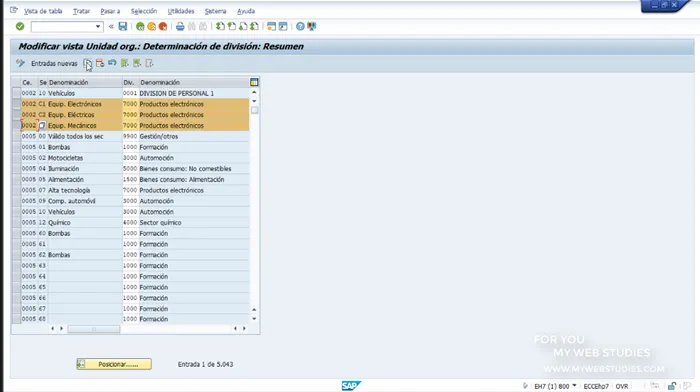Open the Vista de tabla menu
This screenshot has height=392, width=700.
pos(43,11)
